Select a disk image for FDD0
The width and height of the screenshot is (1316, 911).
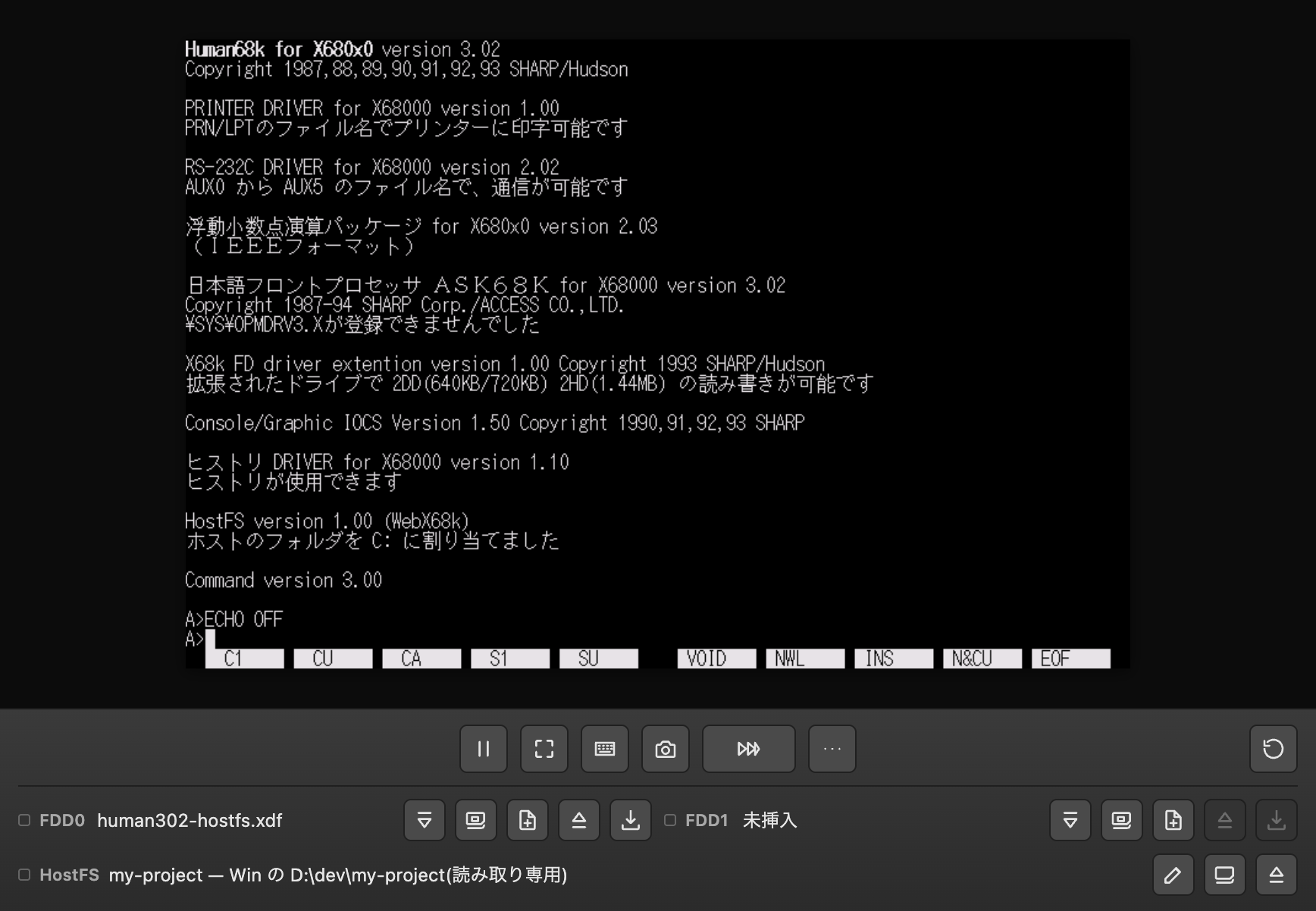(x=476, y=820)
